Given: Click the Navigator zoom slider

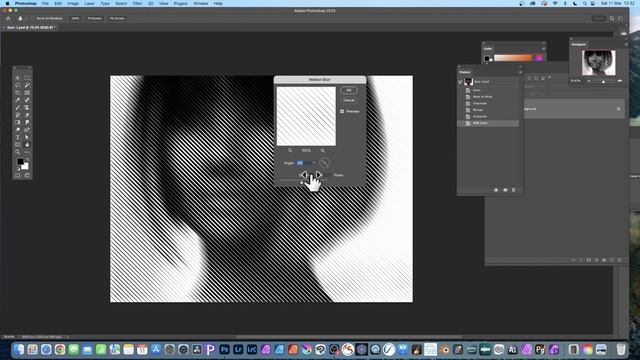Looking at the screenshot, I should pos(604,81).
